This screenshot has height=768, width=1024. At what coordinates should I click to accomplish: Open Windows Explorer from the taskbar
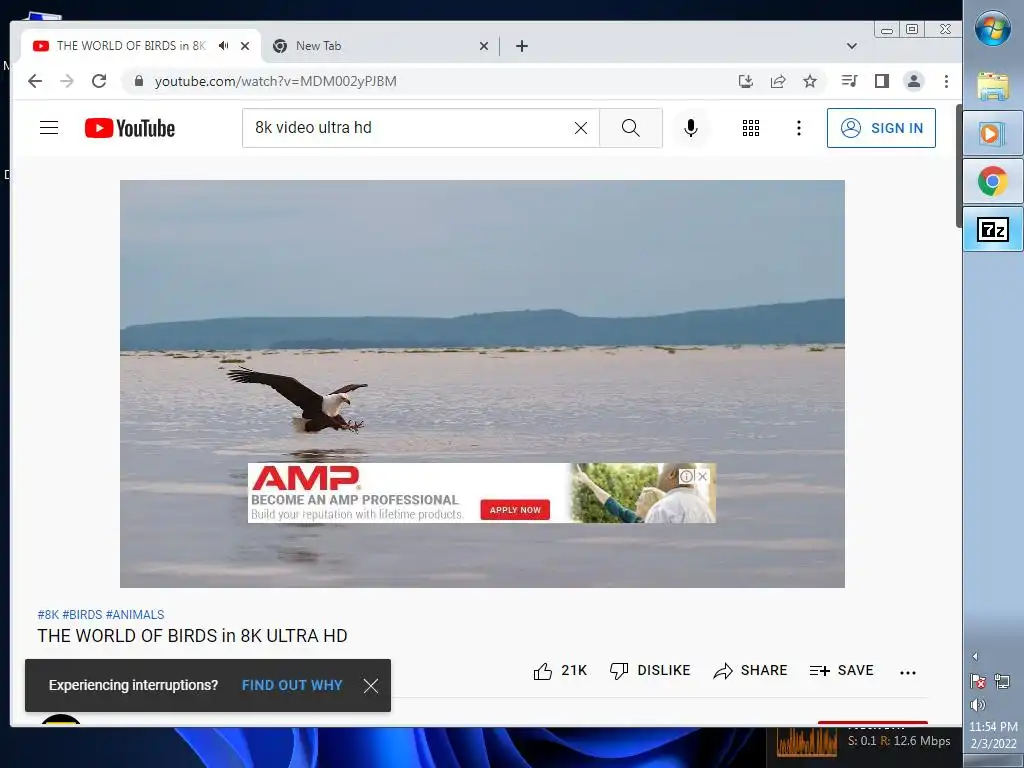click(x=993, y=87)
